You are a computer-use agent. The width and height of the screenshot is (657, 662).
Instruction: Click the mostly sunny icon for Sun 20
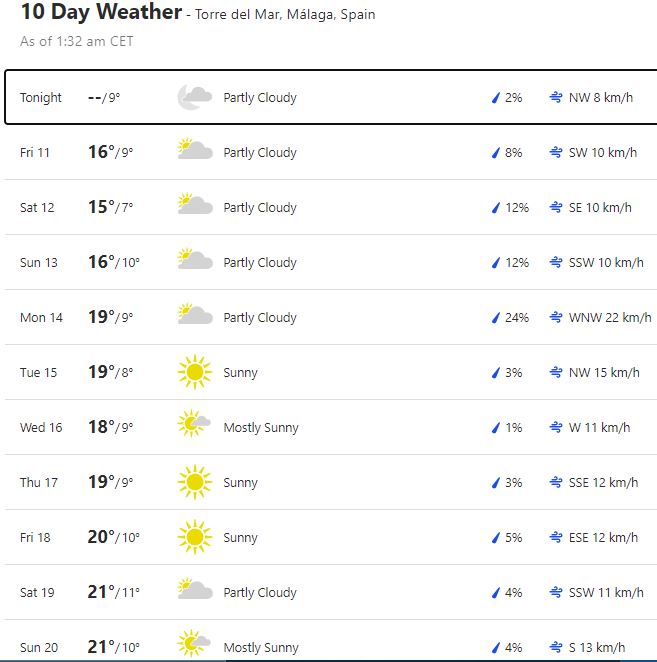coord(194,646)
